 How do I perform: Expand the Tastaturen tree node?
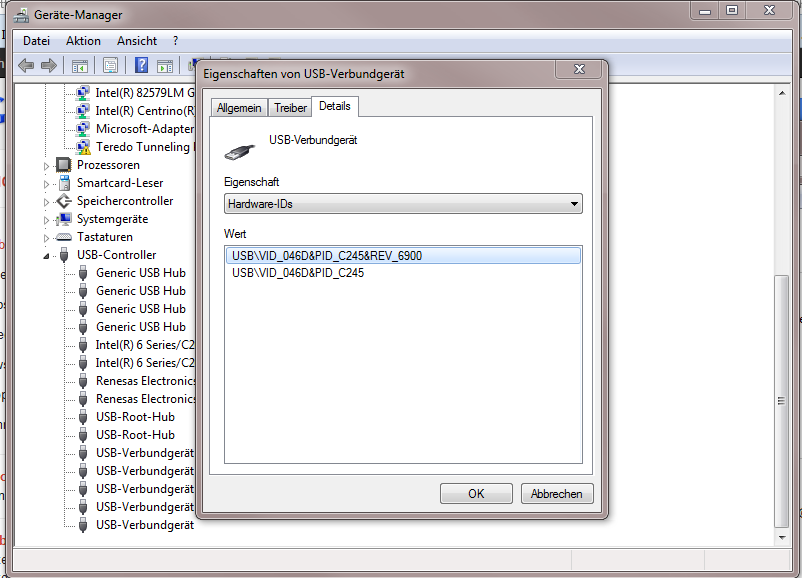pos(46,238)
